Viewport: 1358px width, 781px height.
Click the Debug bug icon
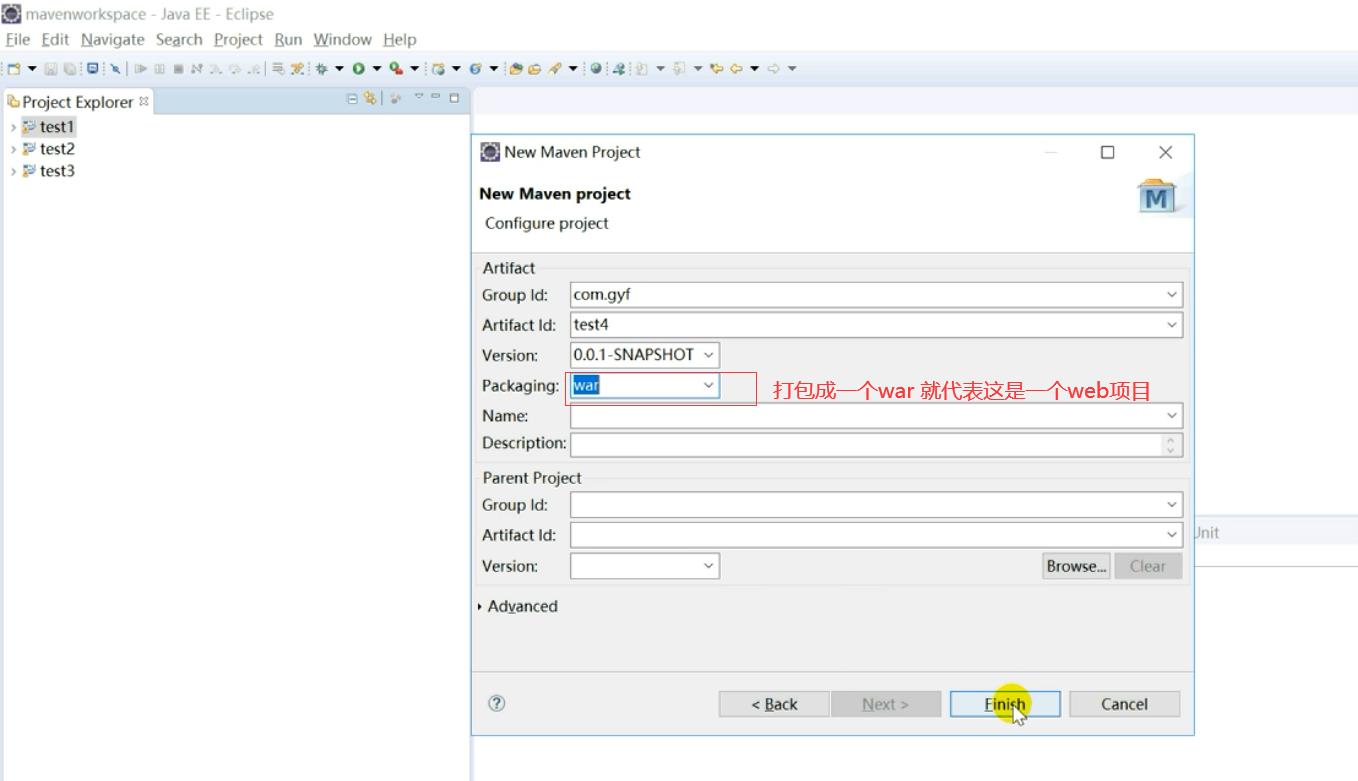click(x=321, y=69)
